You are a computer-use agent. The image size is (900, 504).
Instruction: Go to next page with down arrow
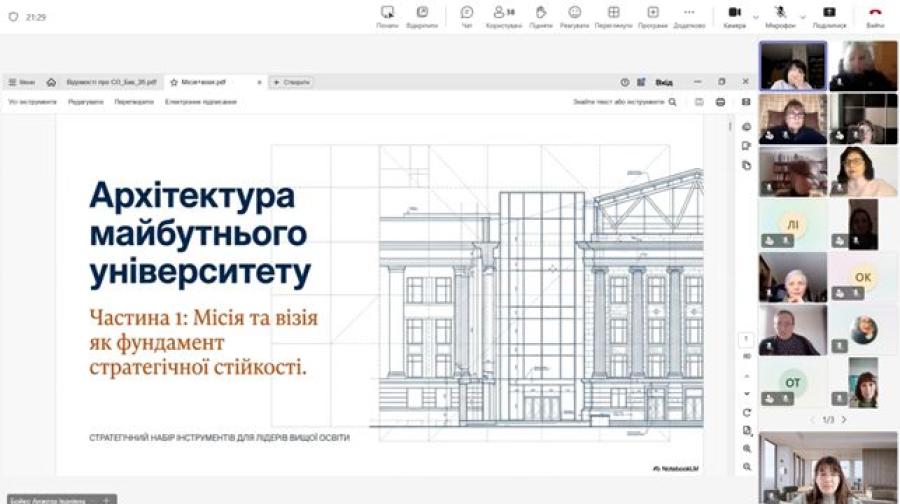[x=747, y=394]
